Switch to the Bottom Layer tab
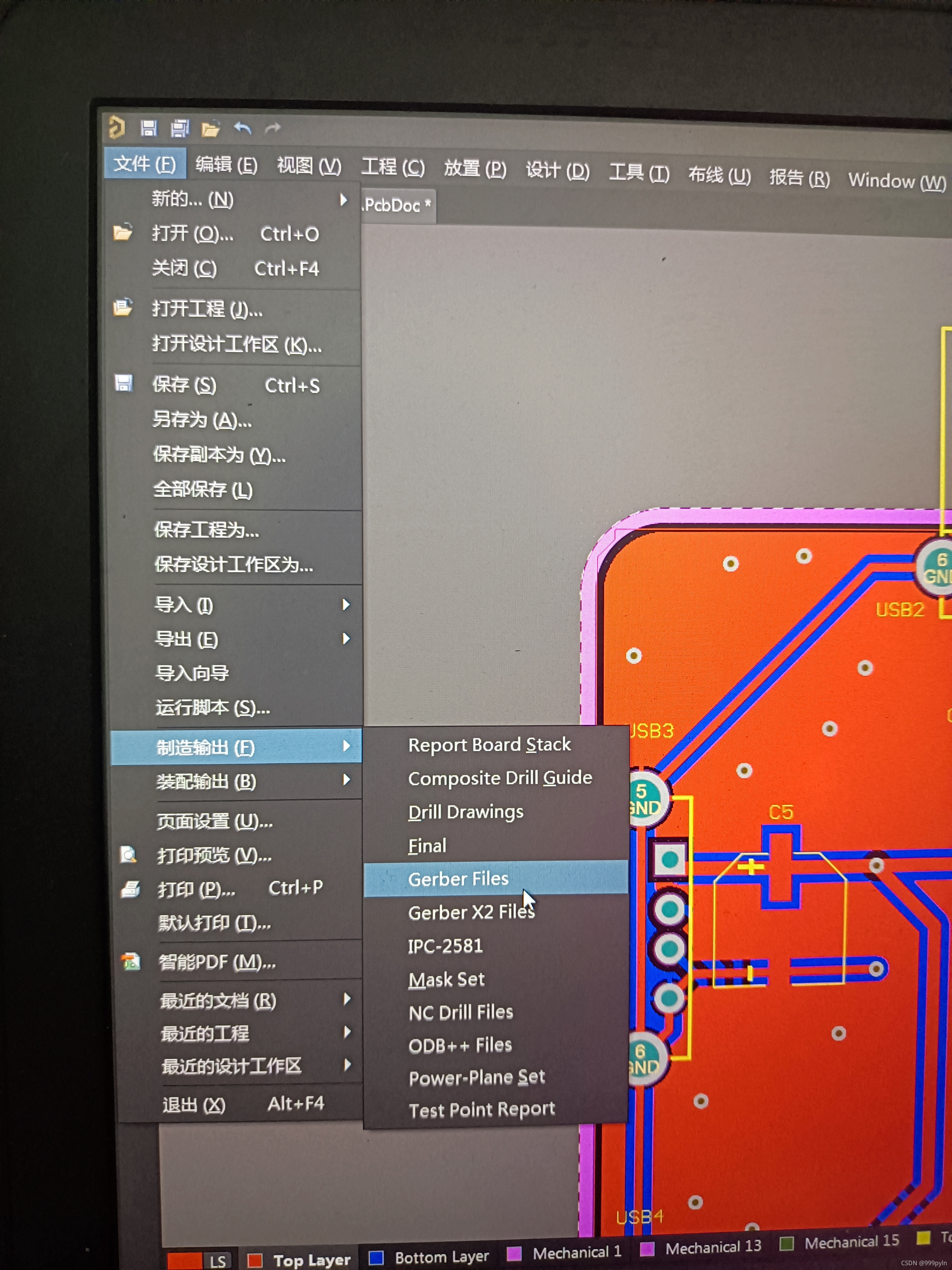The width and height of the screenshot is (952, 1270). click(441, 1257)
